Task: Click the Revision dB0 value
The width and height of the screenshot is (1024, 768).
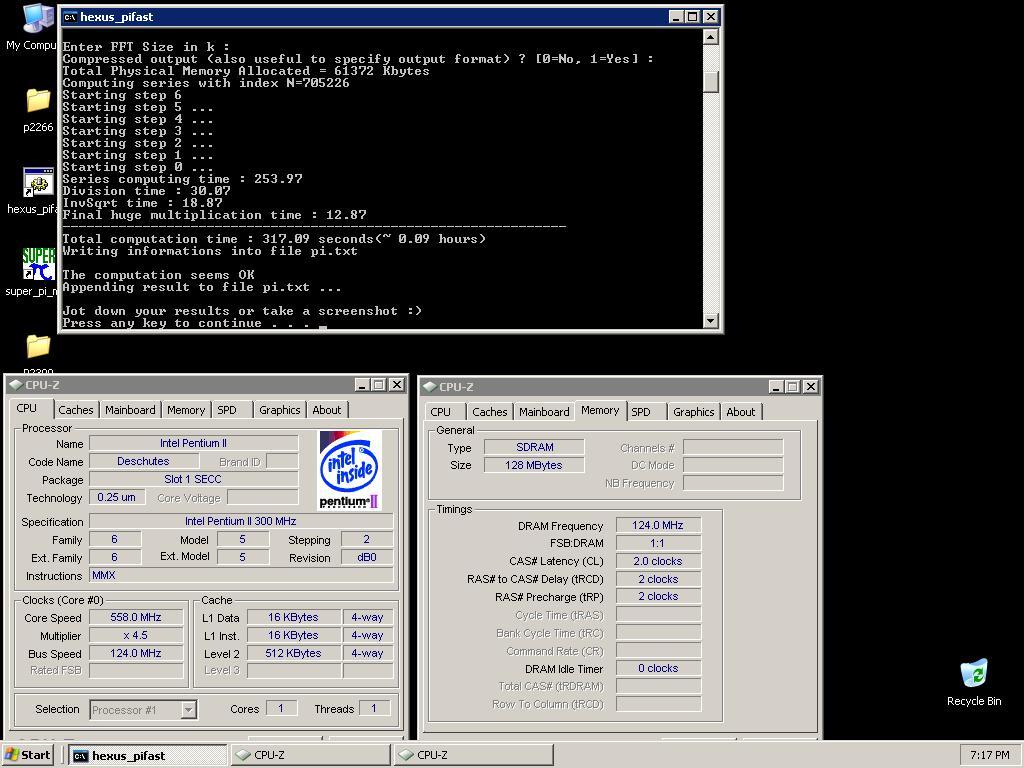Action: (367, 558)
